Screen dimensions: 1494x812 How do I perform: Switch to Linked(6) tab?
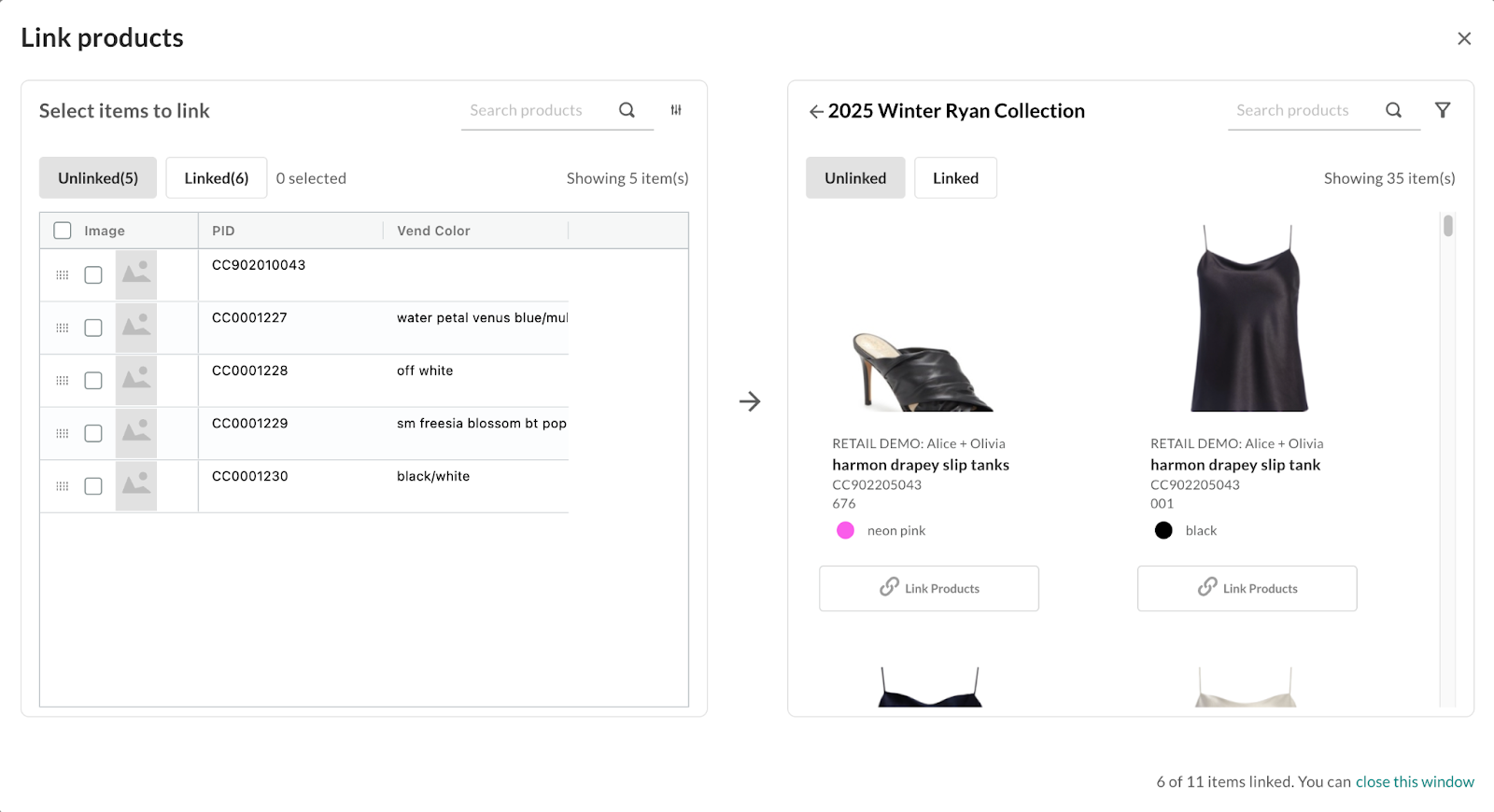pos(217,178)
